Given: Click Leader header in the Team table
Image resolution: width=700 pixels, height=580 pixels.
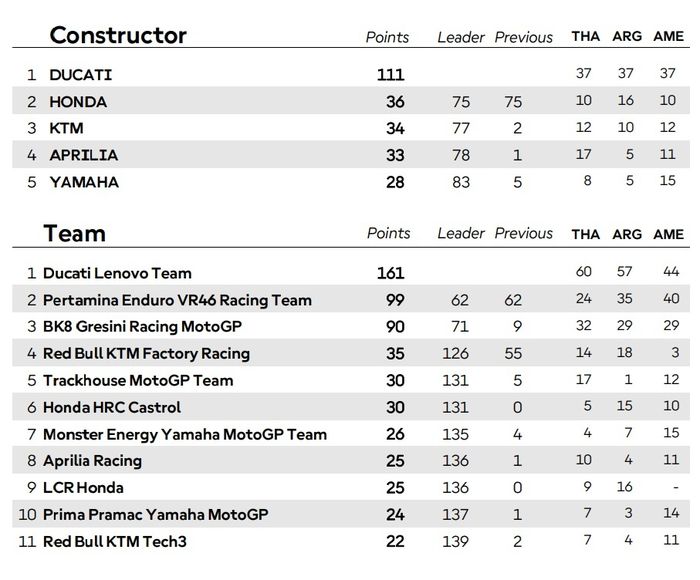Looking at the screenshot, I should pos(461,234).
